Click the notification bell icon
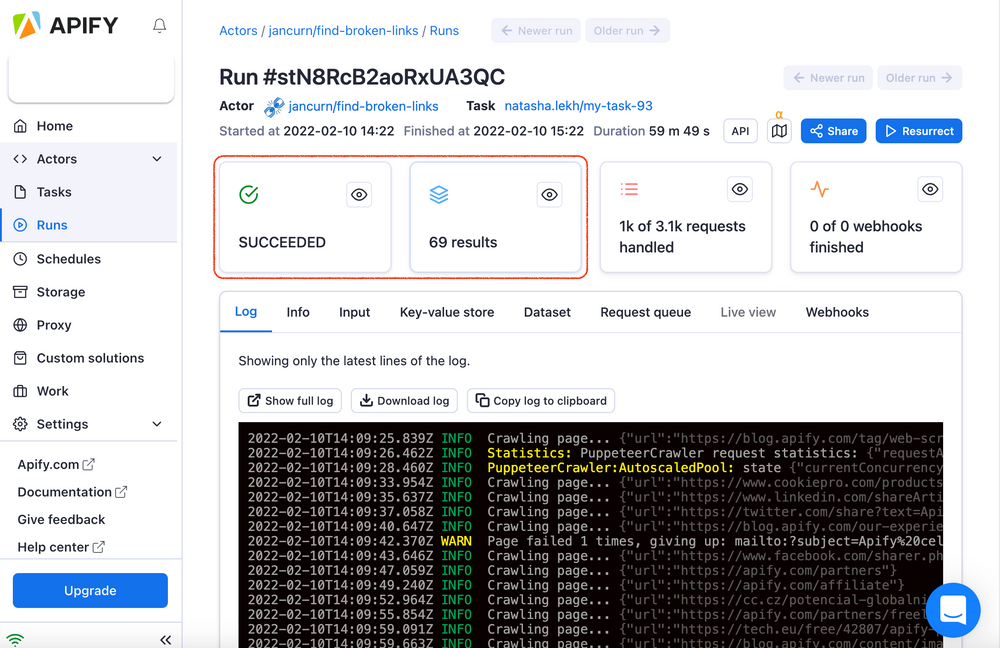The width and height of the screenshot is (1000, 648). 159,25
